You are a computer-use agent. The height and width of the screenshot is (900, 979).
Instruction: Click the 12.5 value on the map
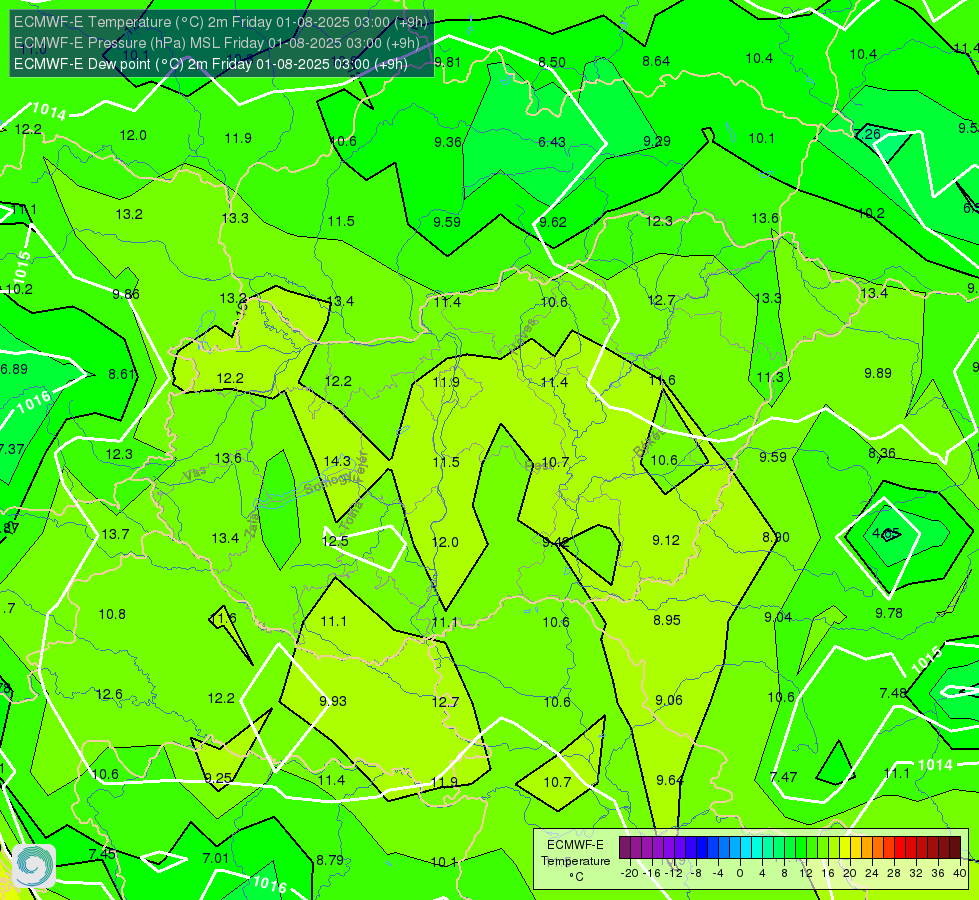[335, 541]
